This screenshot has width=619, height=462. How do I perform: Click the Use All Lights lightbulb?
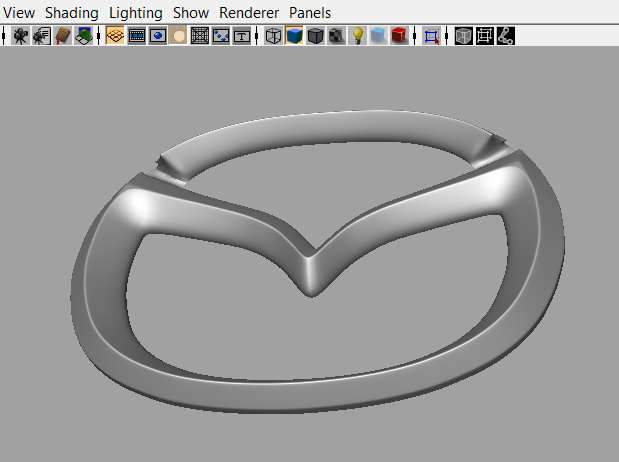coord(357,36)
